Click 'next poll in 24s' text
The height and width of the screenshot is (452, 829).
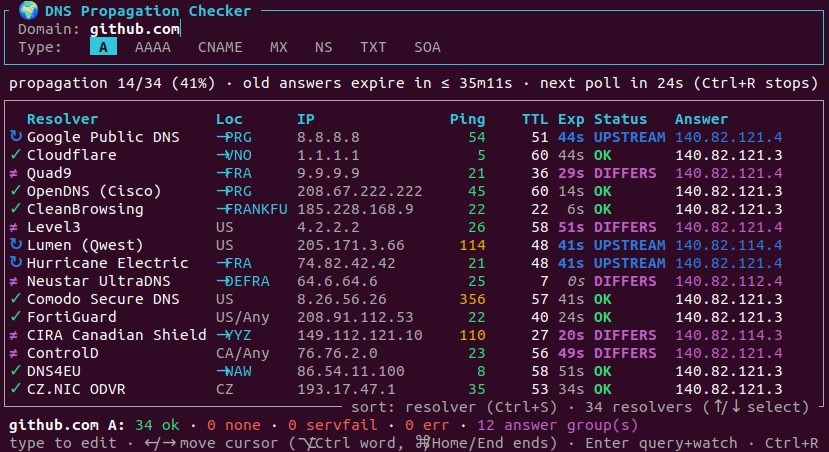(x=611, y=83)
